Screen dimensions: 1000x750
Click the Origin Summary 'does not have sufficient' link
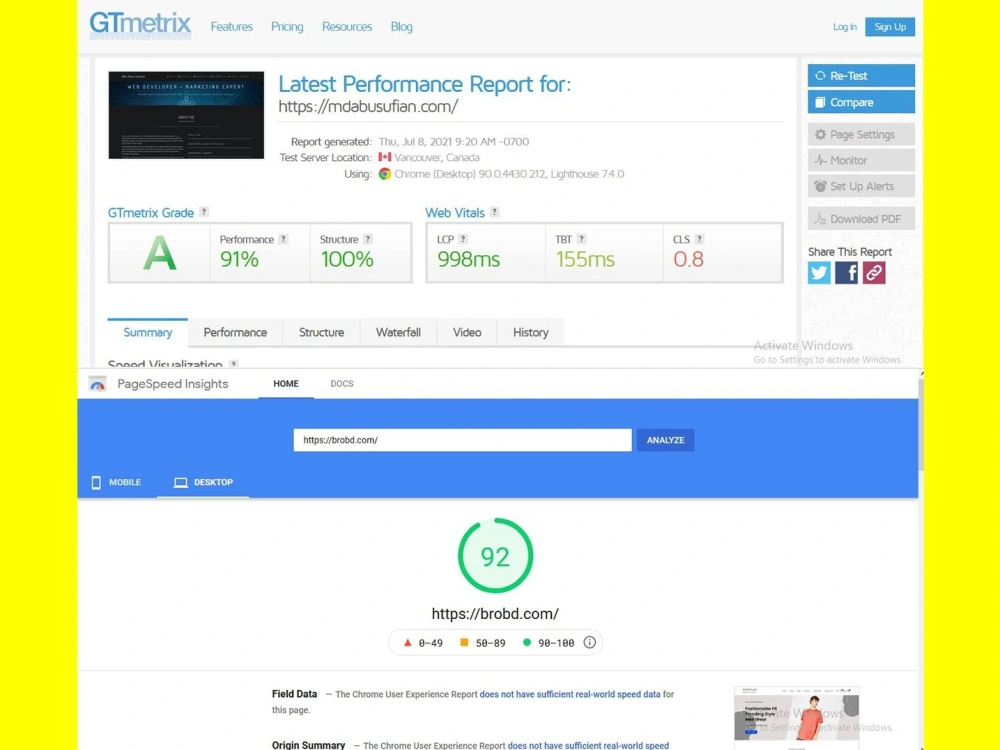point(588,745)
